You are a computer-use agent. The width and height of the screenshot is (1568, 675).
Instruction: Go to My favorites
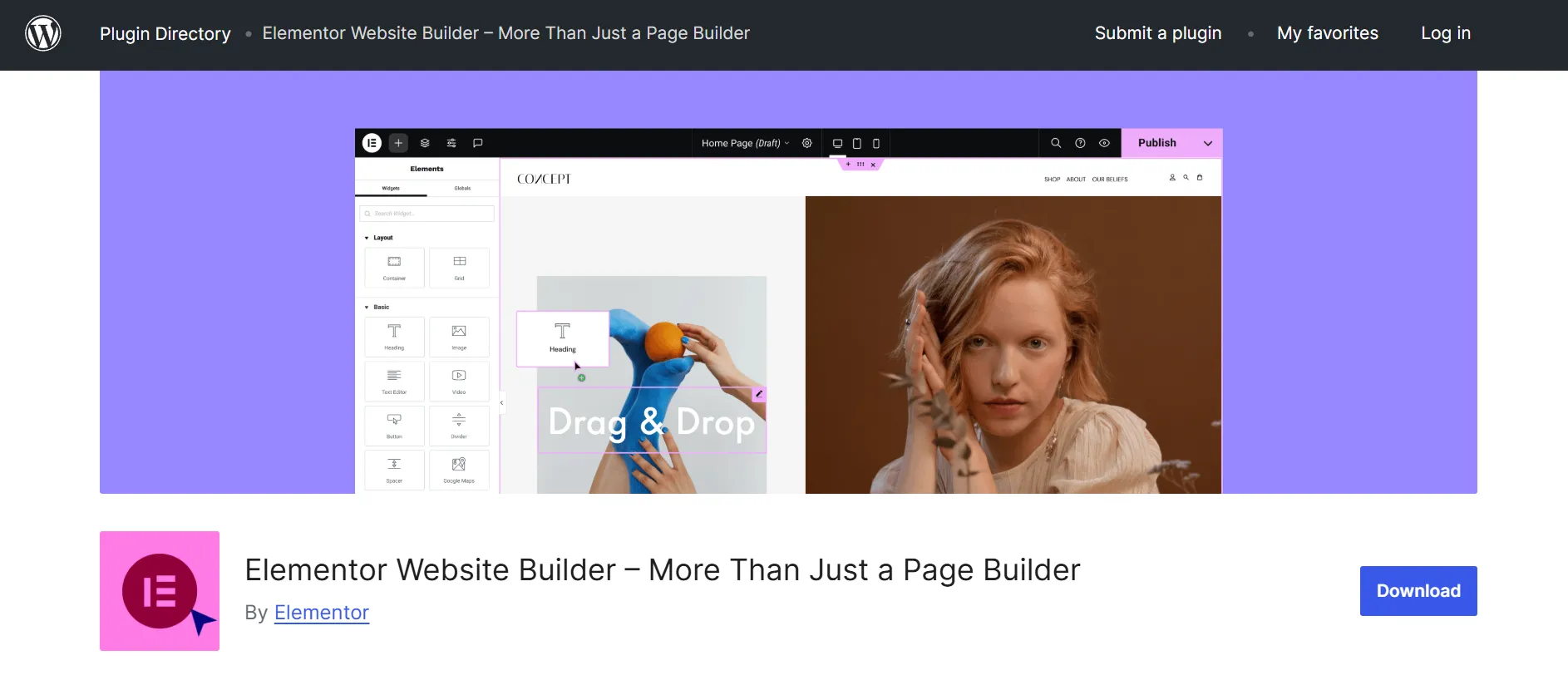pyautogui.click(x=1328, y=33)
